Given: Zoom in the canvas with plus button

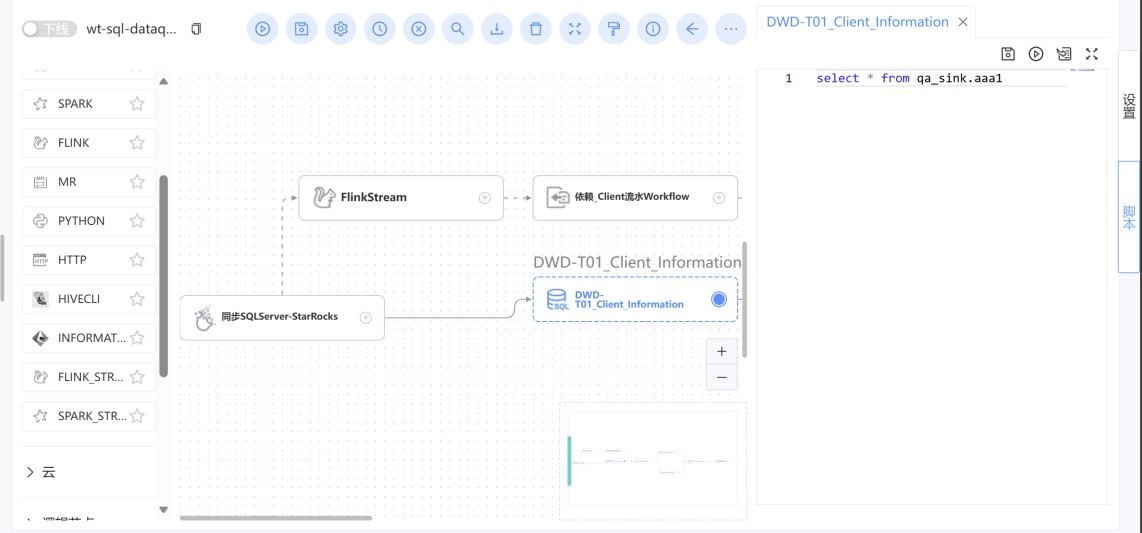Looking at the screenshot, I should tap(722, 351).
